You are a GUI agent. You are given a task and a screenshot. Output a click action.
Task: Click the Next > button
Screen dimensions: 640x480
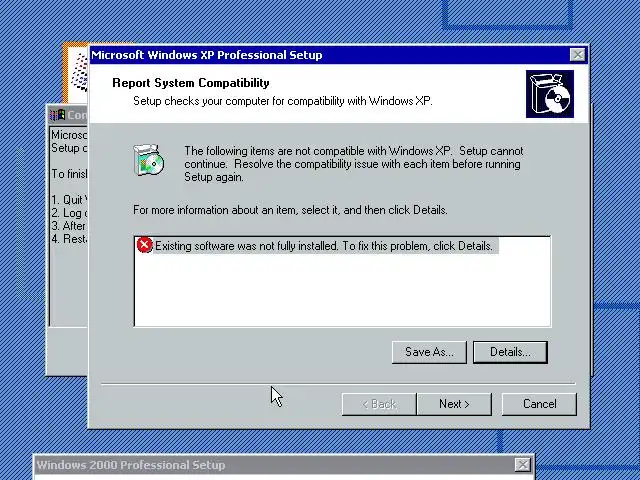pos(454,404)
